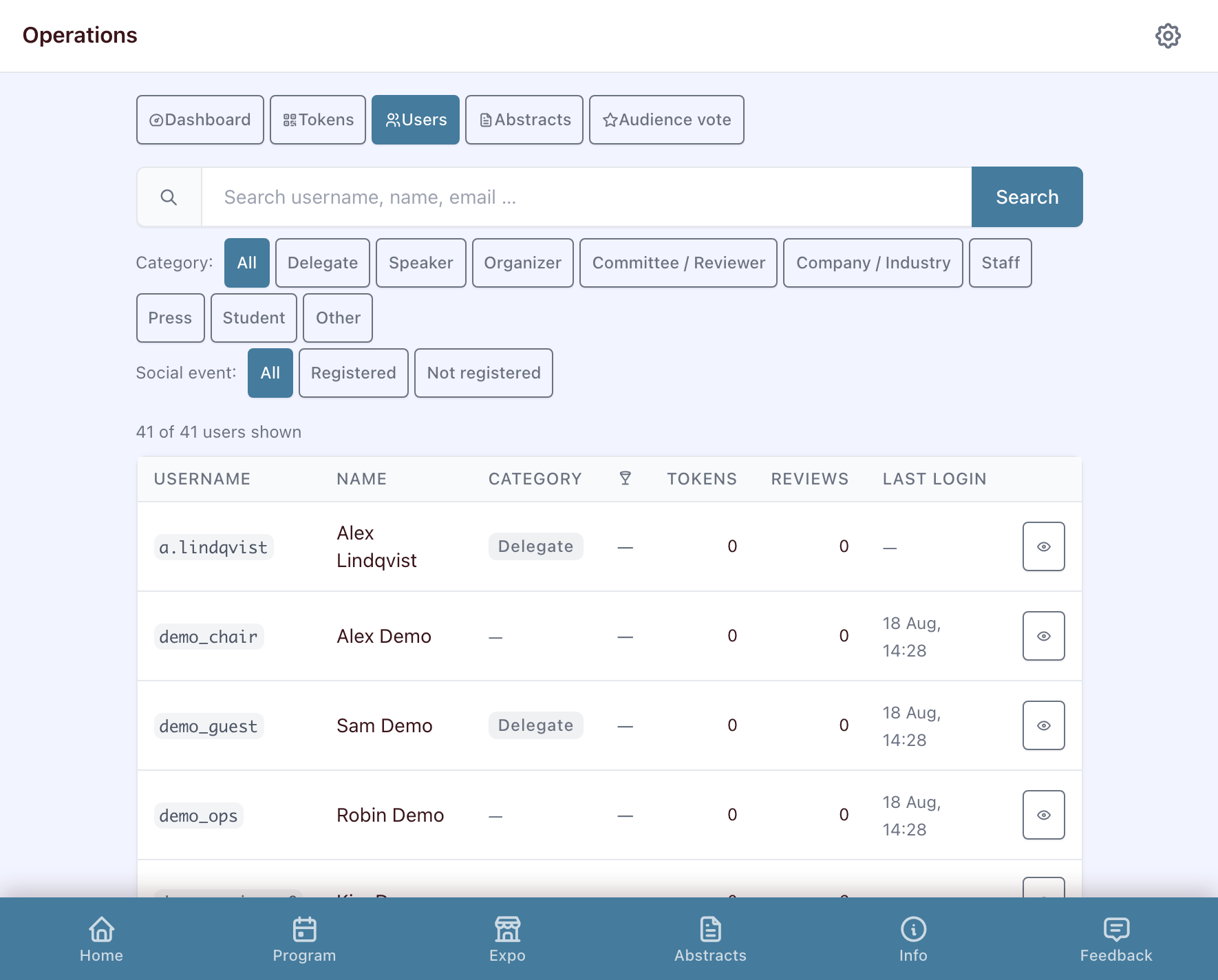The width and height of the screenshot is (1218, 980).
Task: Click the TOKENS column header
Action: click(x=702, y=479)
